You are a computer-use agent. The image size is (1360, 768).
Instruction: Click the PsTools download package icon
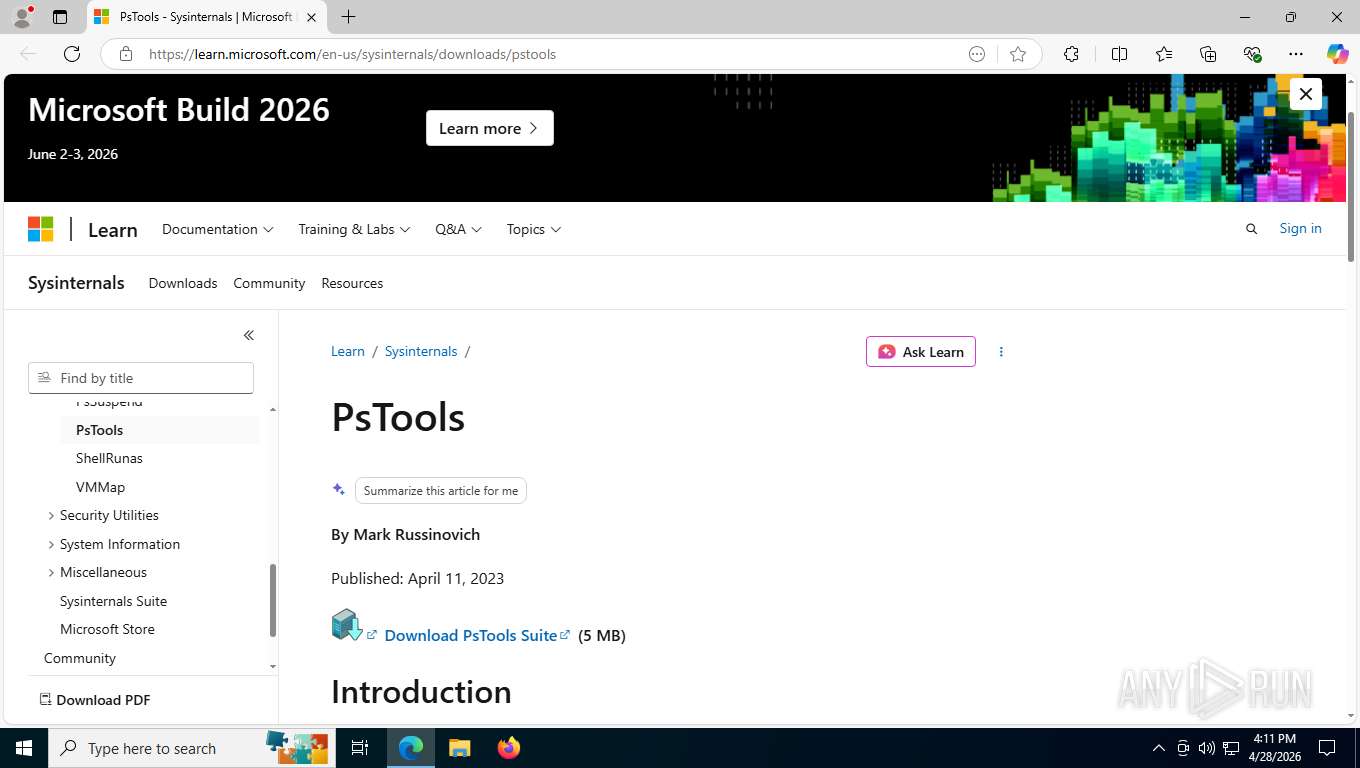(x=346, y=625)
